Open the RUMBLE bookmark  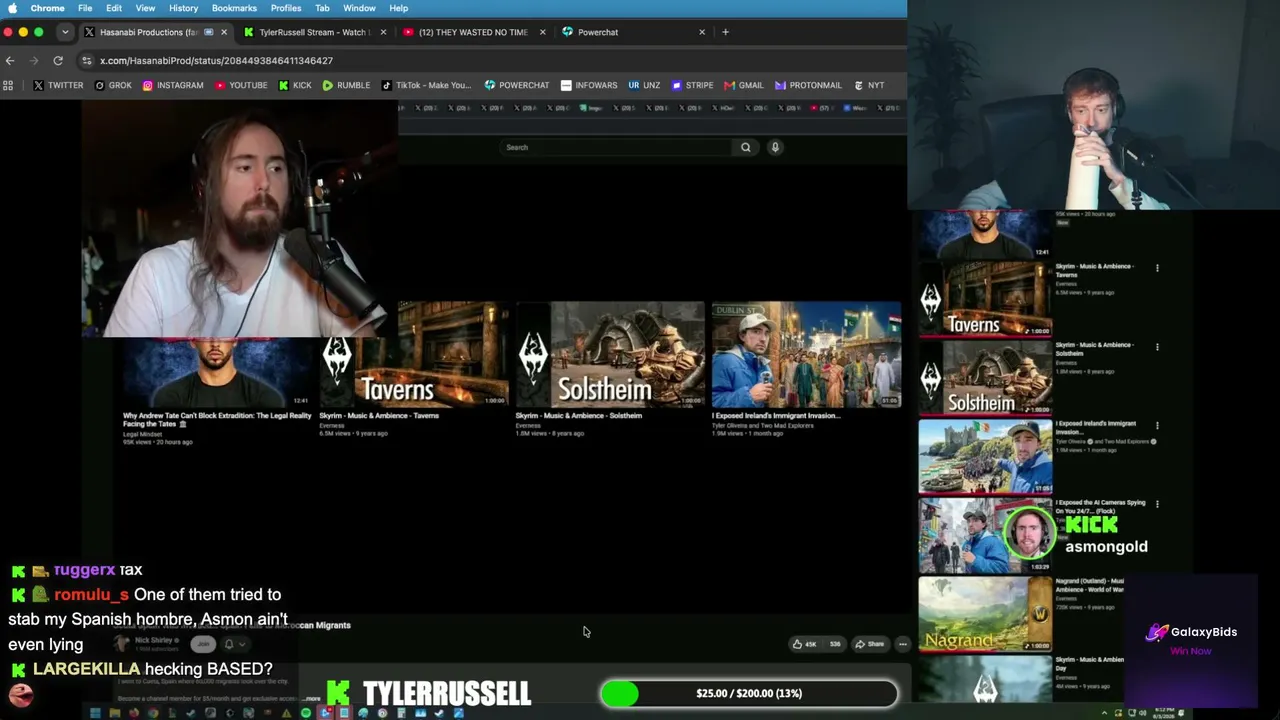pos(346,86)
